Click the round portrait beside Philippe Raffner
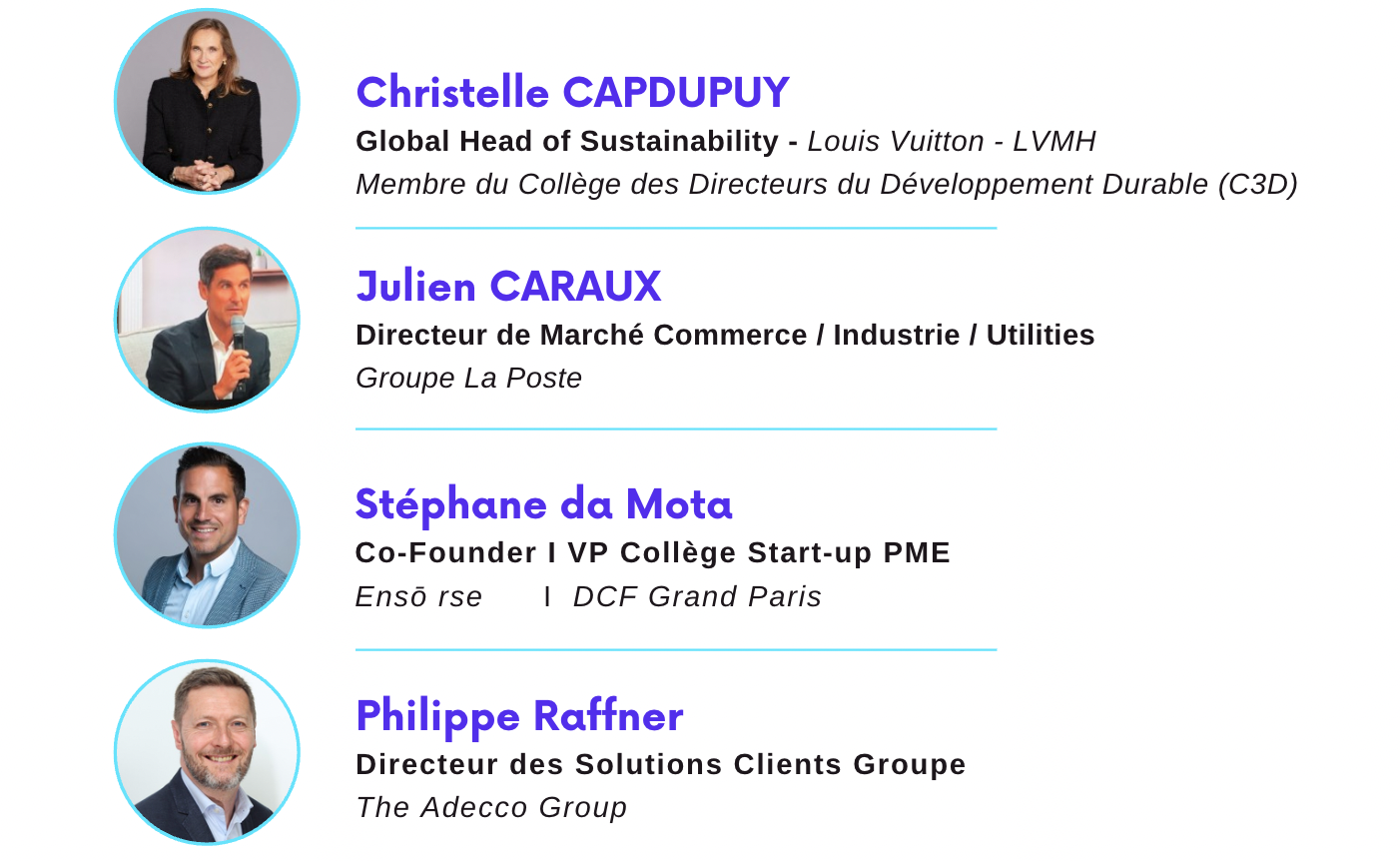The image size is (1400, 861). point(207,752)
